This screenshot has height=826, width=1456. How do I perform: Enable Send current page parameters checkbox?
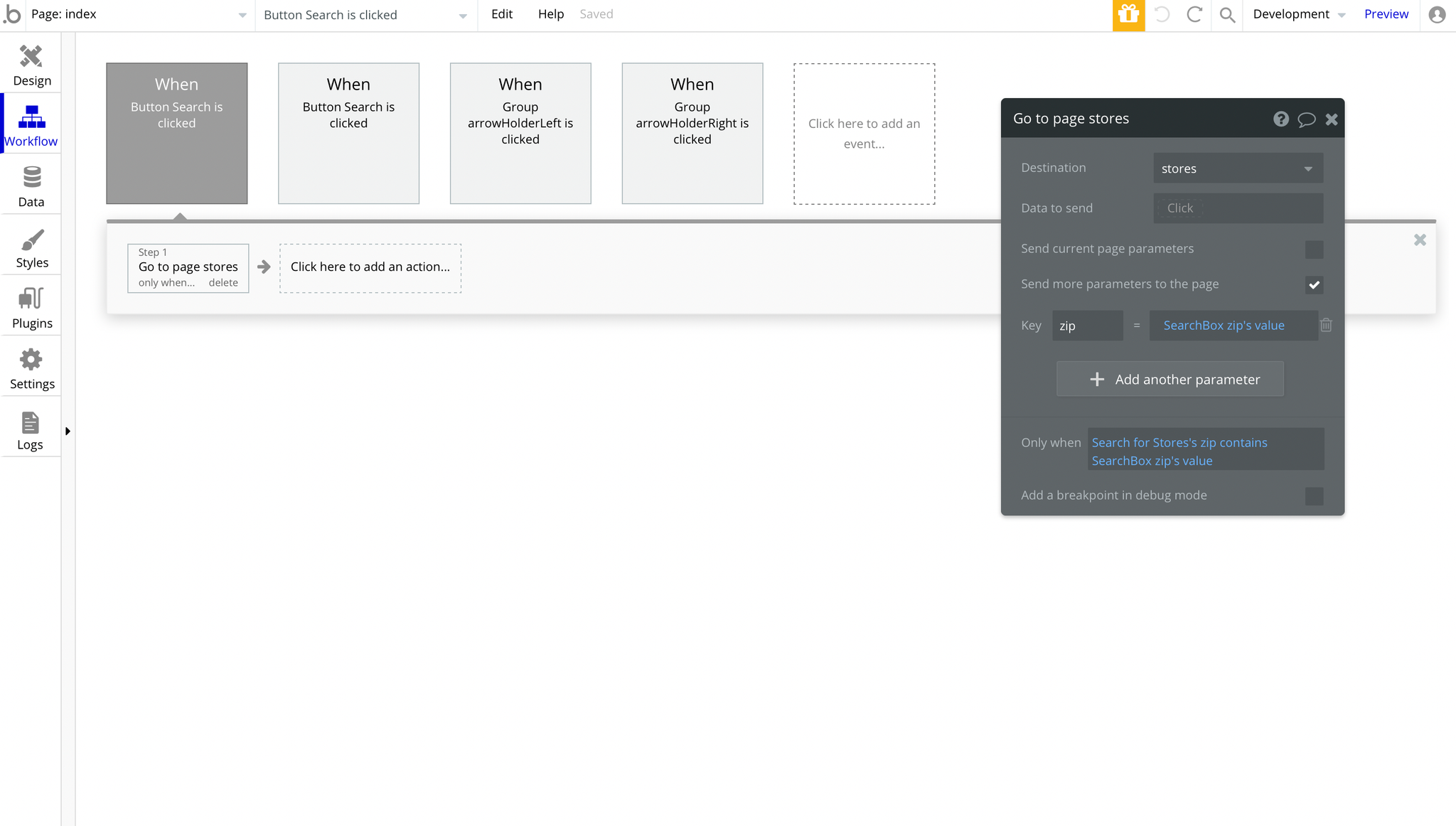[1314, 250]
